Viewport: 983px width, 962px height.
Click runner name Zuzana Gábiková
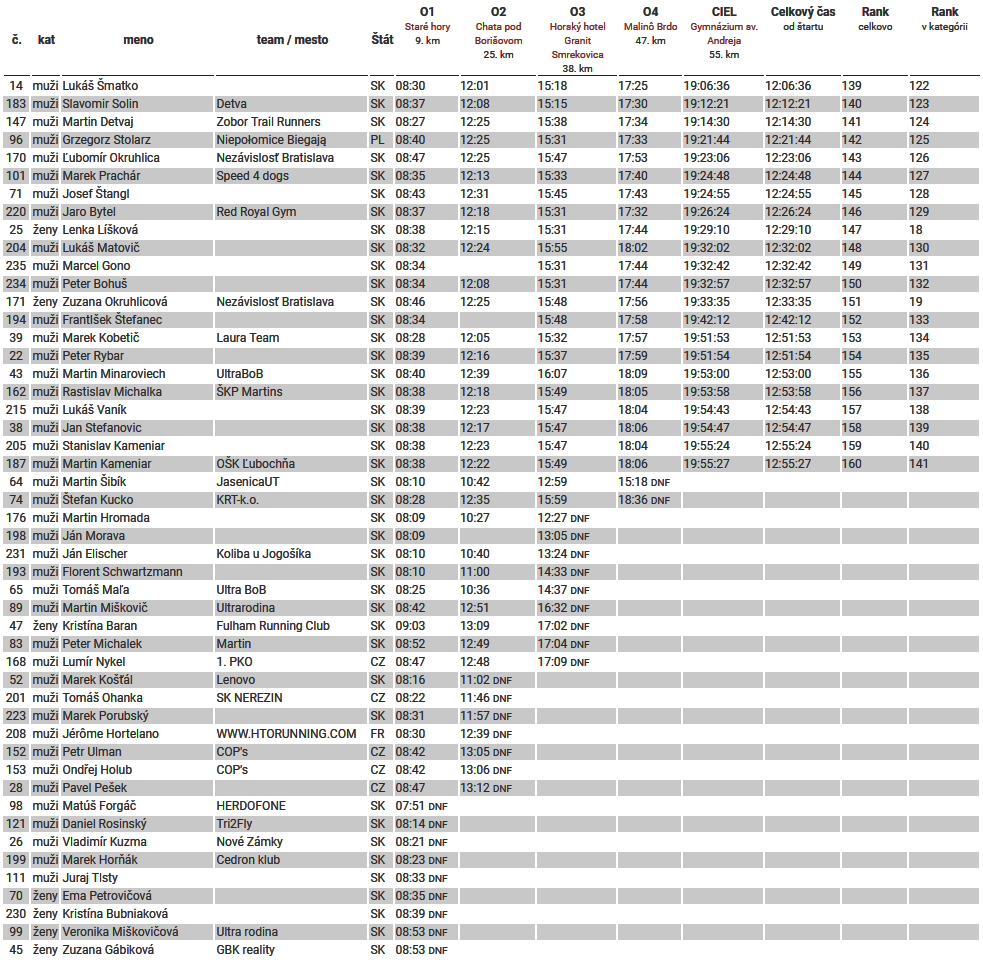[x=108, y=950]
